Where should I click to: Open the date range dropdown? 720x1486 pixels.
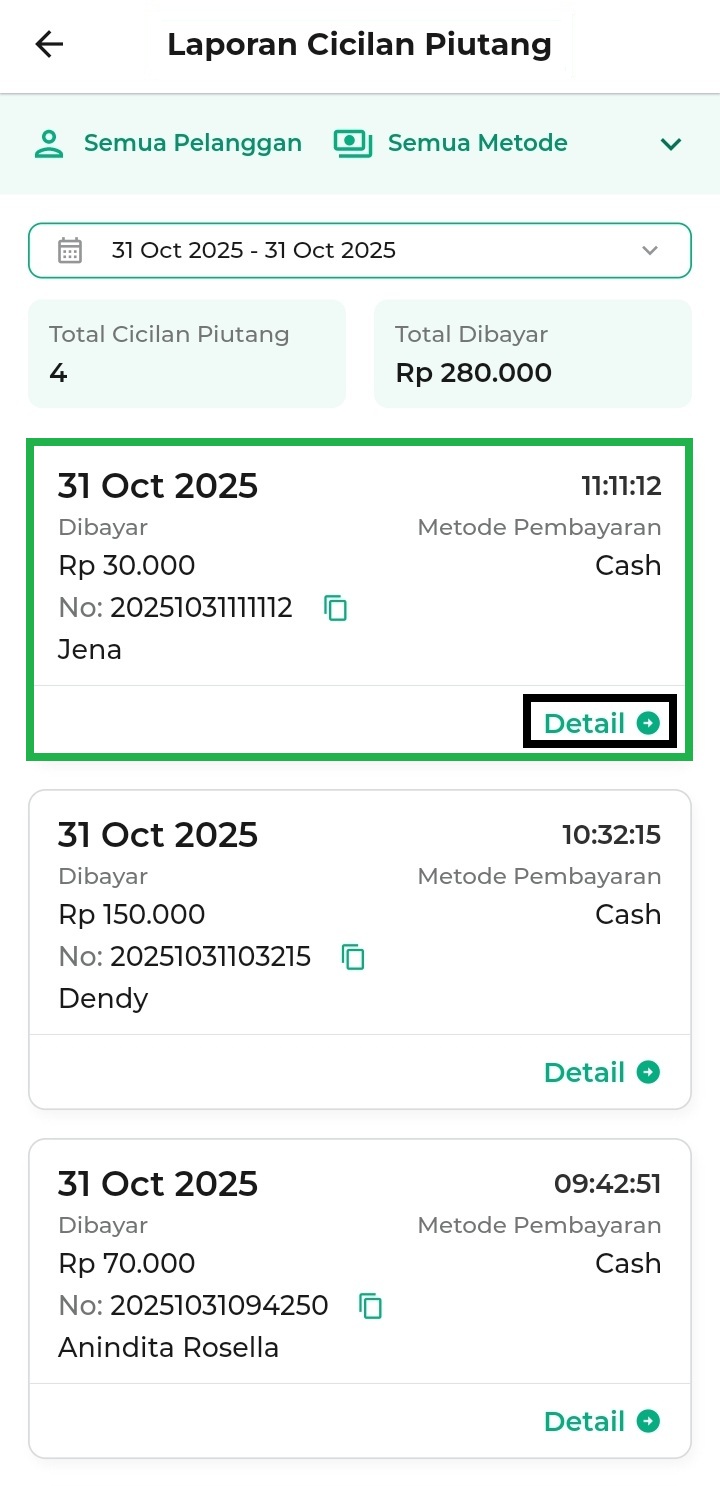tap(360, 250)
